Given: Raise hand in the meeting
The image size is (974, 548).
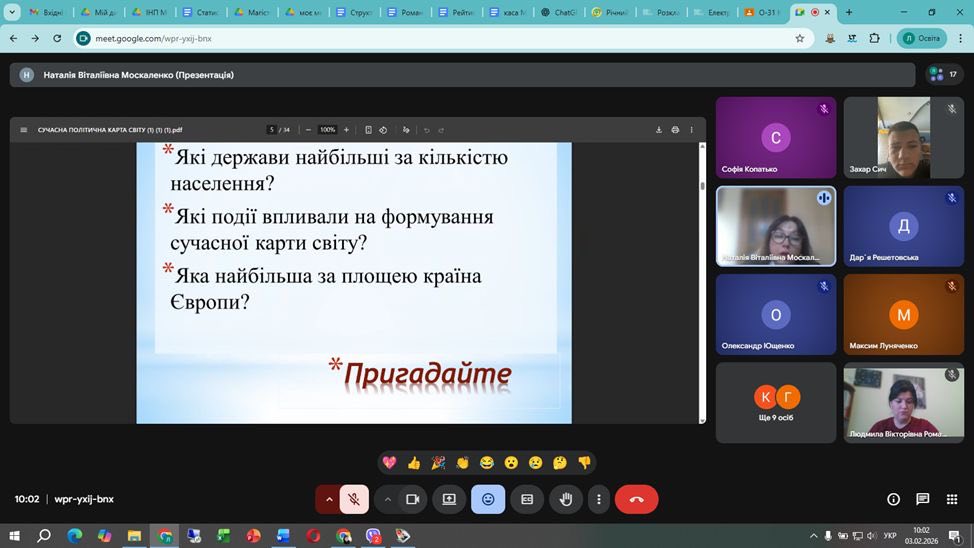Looking at the screenshot, I should [566, 499].
